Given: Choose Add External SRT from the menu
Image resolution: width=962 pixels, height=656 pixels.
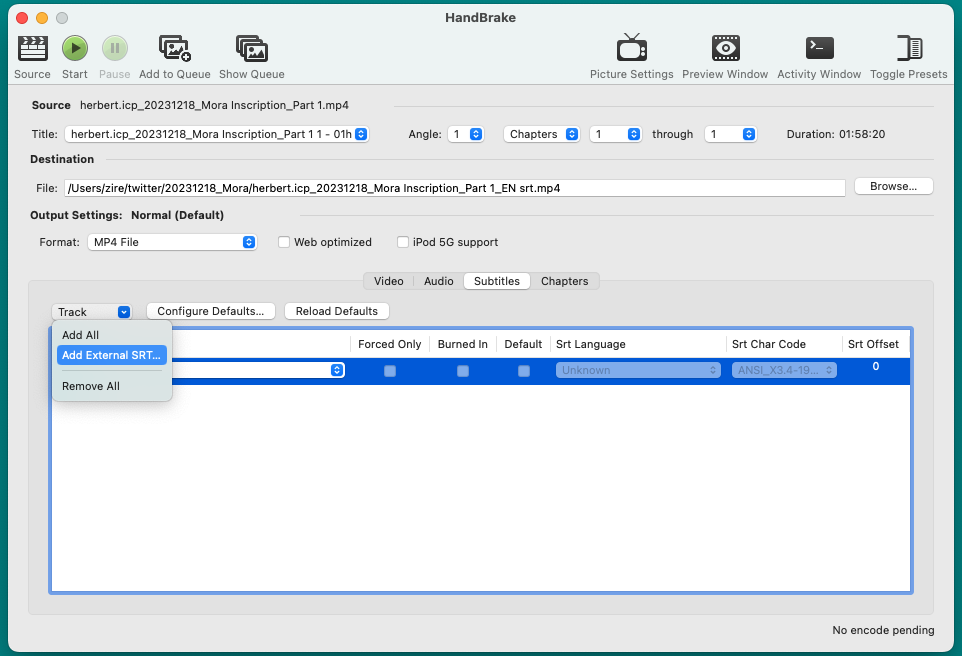Looking at the screenshot, I should click(111, 355).
